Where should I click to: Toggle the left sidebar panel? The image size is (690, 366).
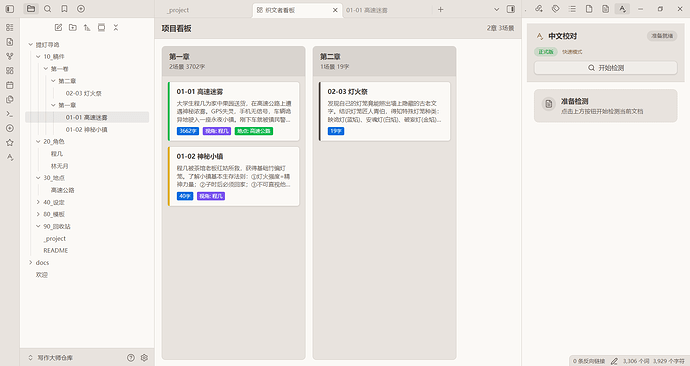(x=10, y=9)
